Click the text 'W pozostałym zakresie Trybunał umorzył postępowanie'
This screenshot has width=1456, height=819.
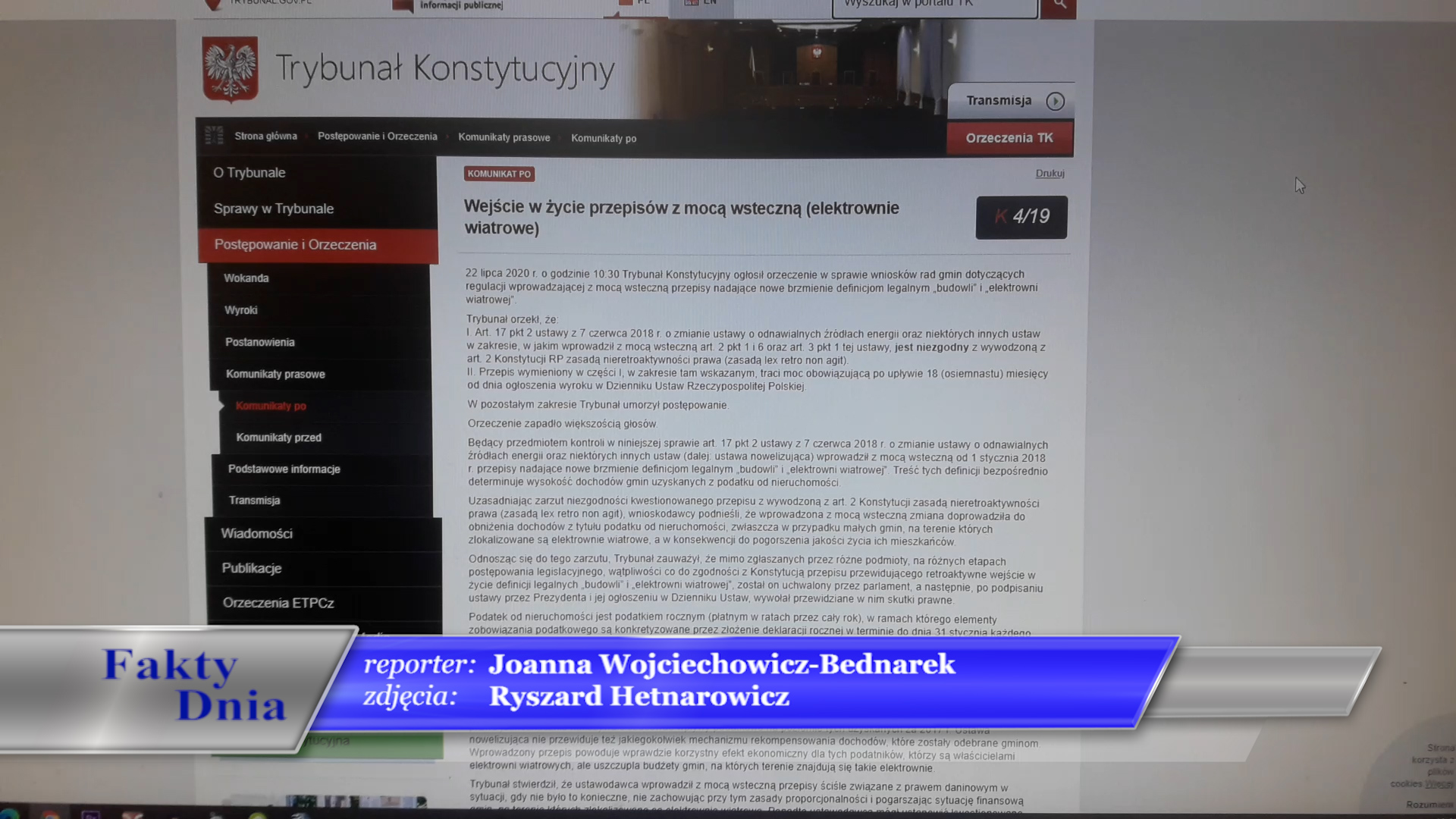pyautogui.click(x=598, y=405)
